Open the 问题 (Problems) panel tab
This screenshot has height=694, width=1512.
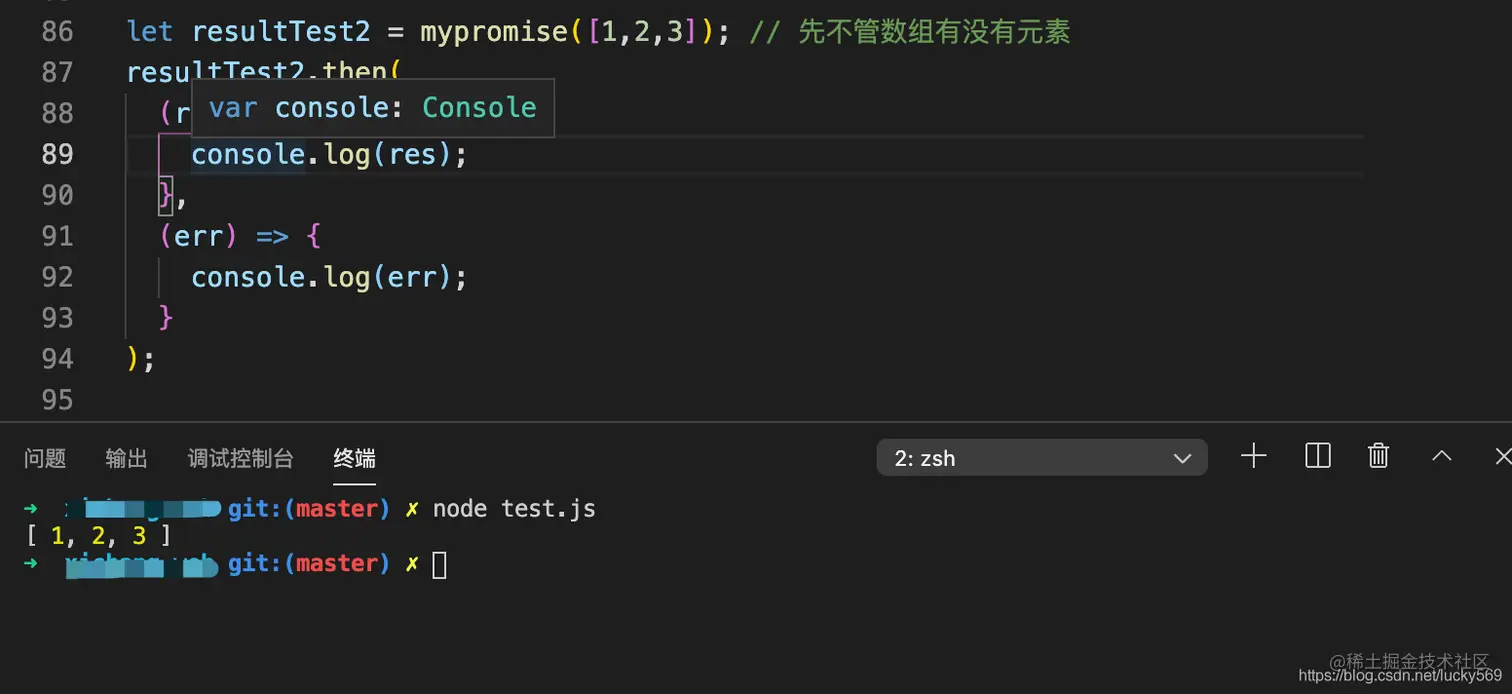tap(45, 459)
